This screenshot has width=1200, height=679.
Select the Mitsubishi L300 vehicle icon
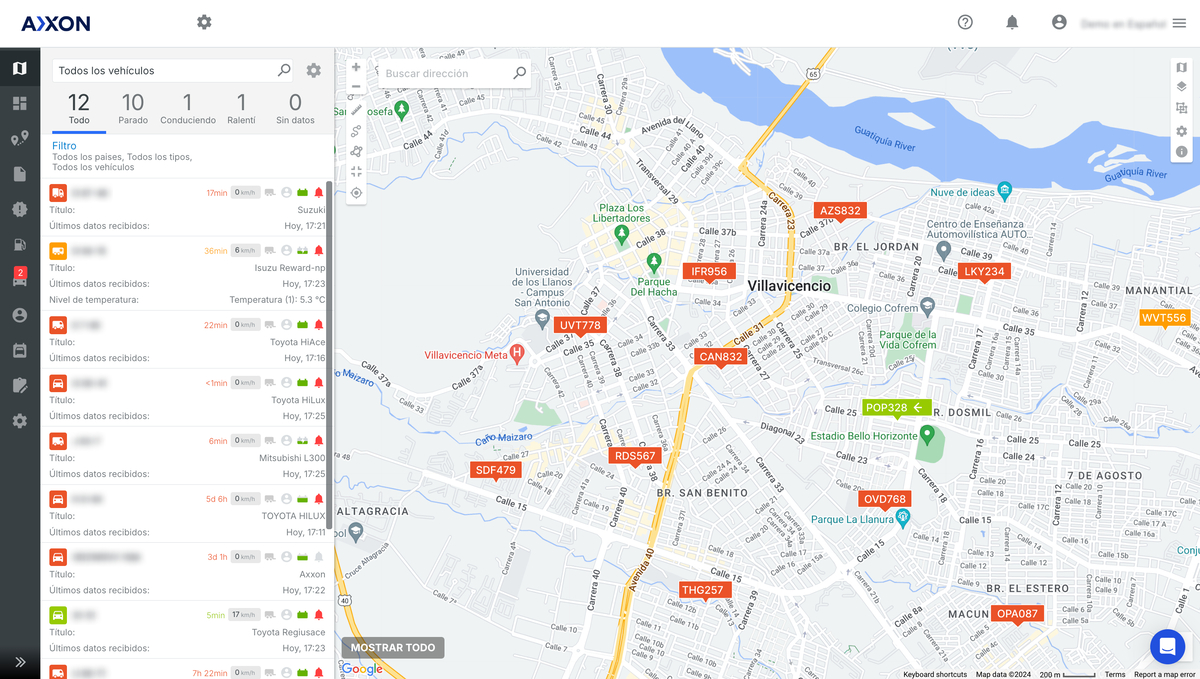tap(58, 440)
